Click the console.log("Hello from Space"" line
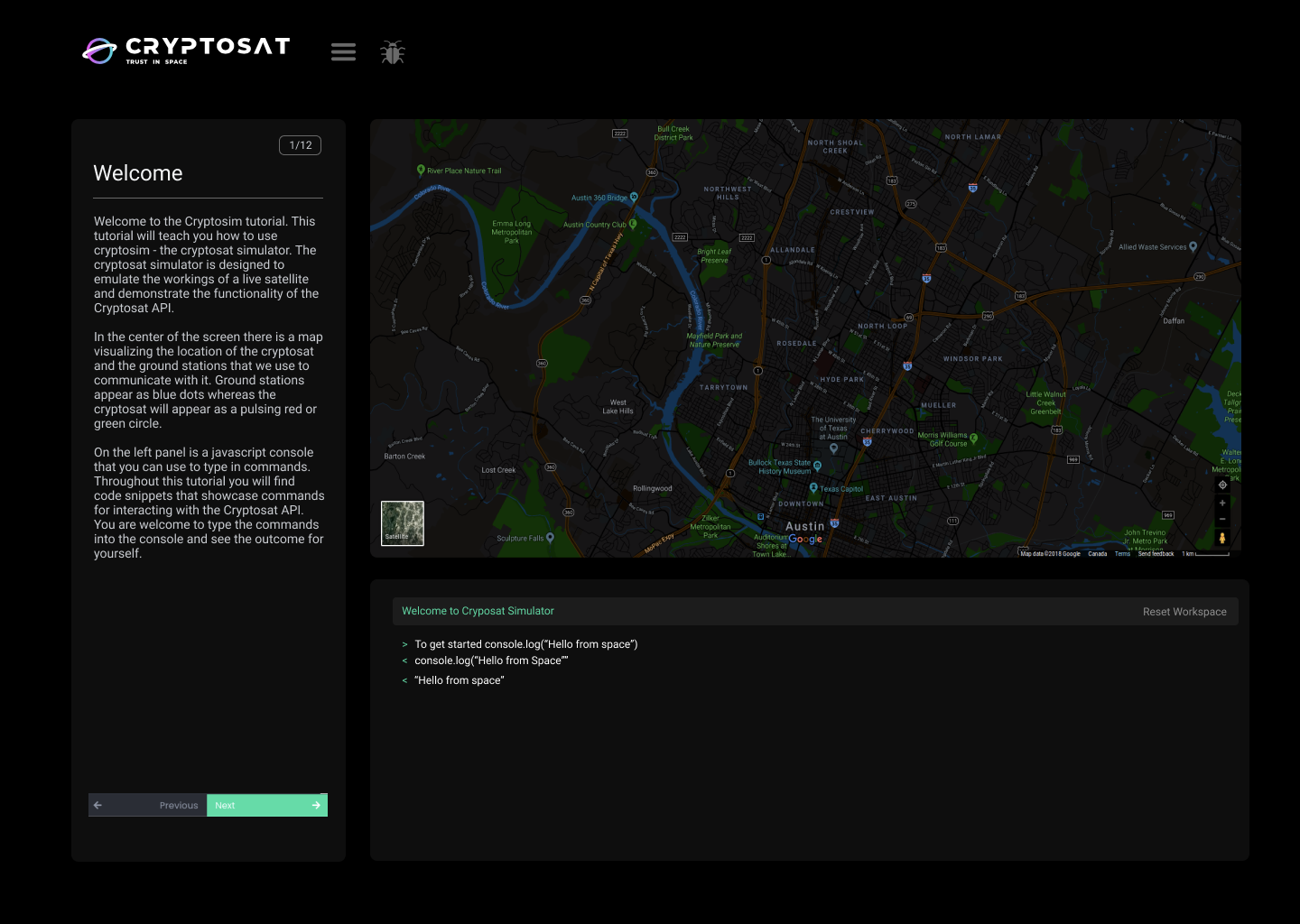 (x=491, y=661)
